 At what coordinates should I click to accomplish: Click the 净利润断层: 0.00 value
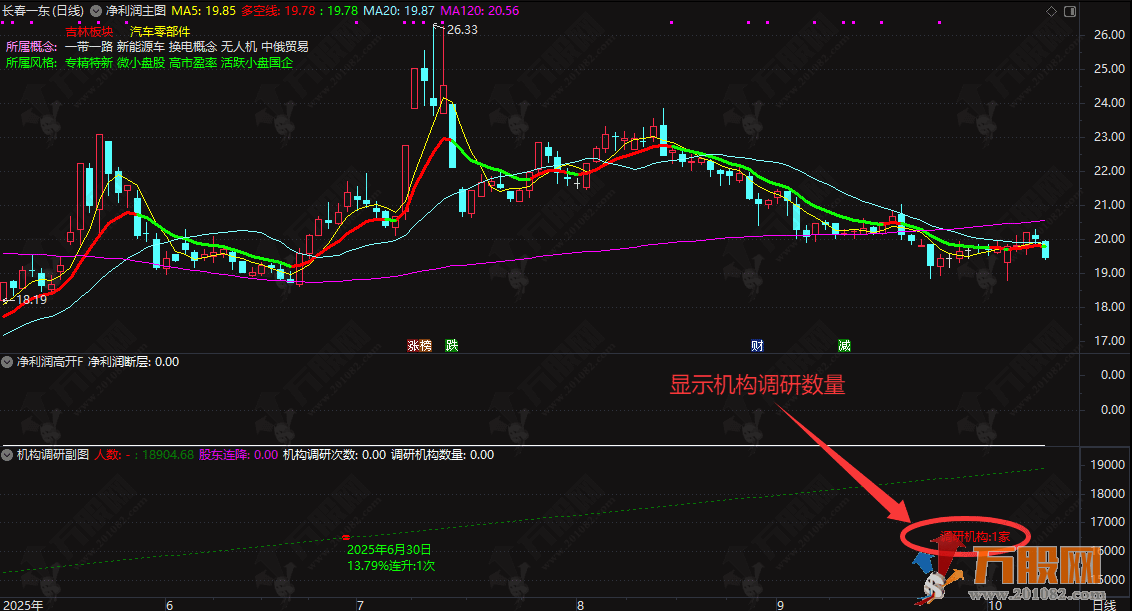coord(134,361)
